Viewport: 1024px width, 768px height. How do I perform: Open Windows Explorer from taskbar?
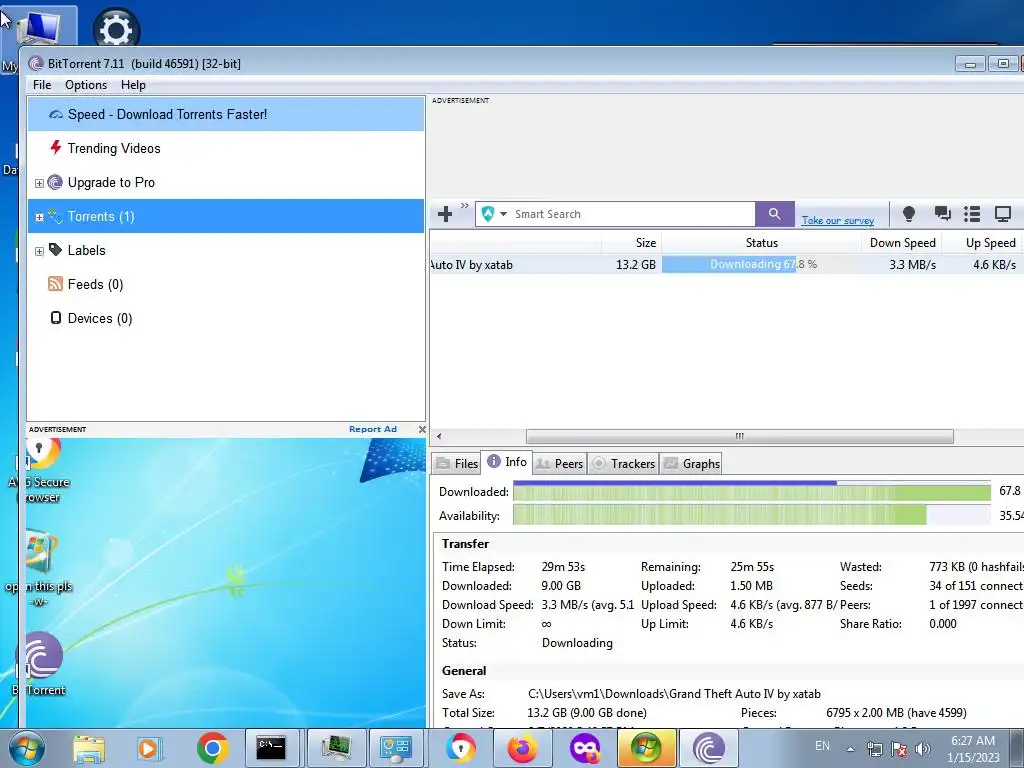[89, 748]
